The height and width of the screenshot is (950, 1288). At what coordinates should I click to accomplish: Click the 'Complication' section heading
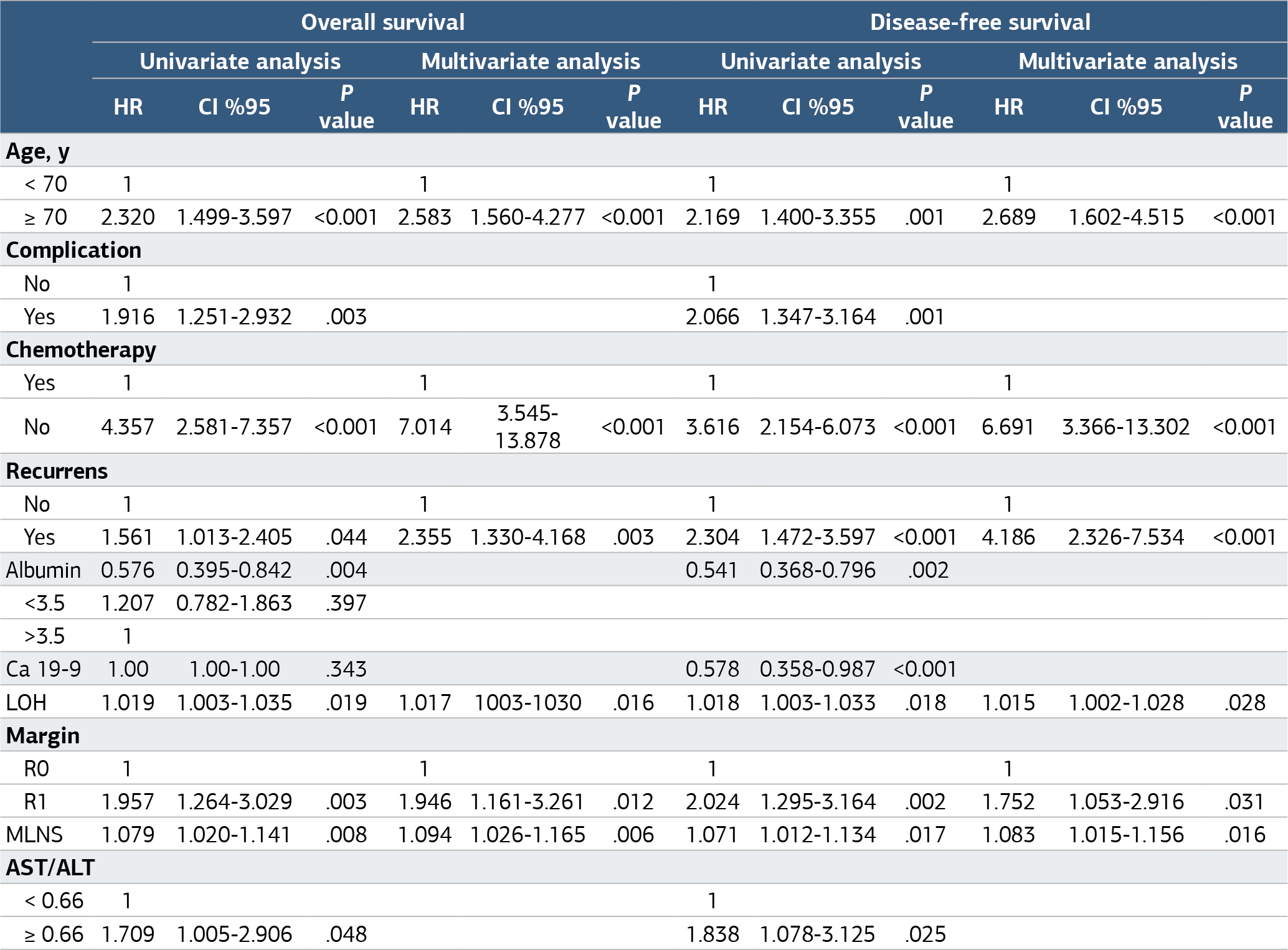[73, 250]
